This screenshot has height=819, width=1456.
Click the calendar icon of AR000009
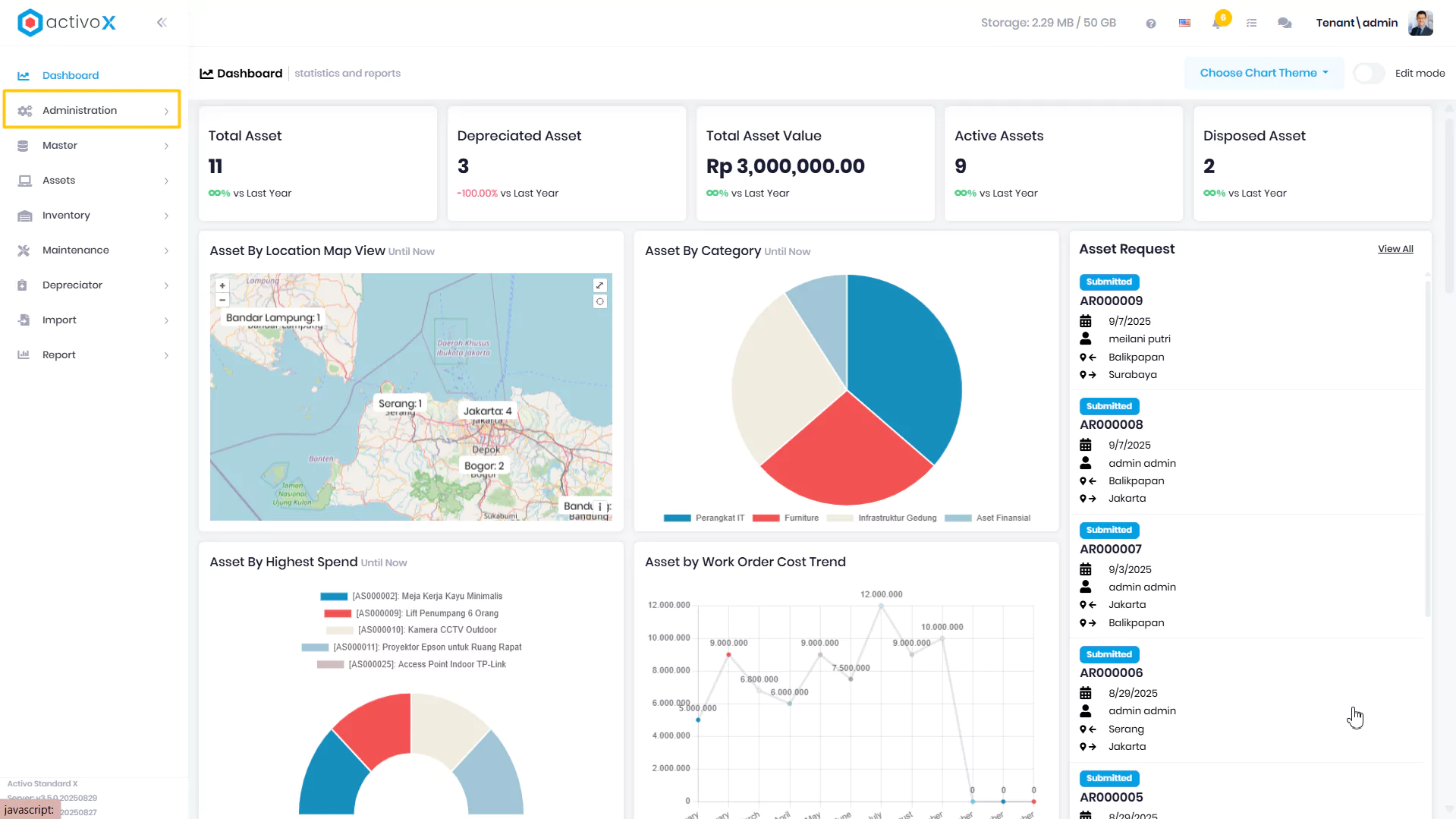[x=1086, y=321]
